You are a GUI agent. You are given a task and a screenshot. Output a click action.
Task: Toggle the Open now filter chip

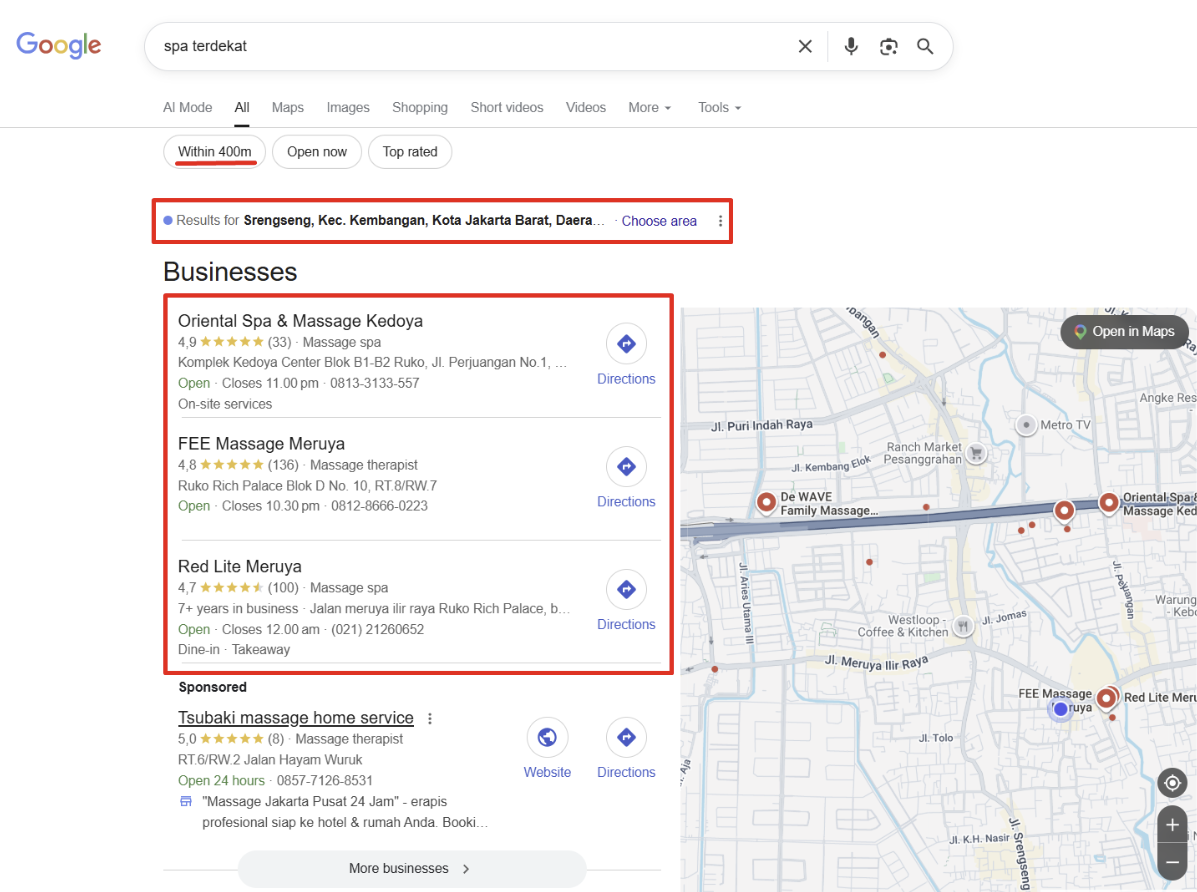(317, 152)
